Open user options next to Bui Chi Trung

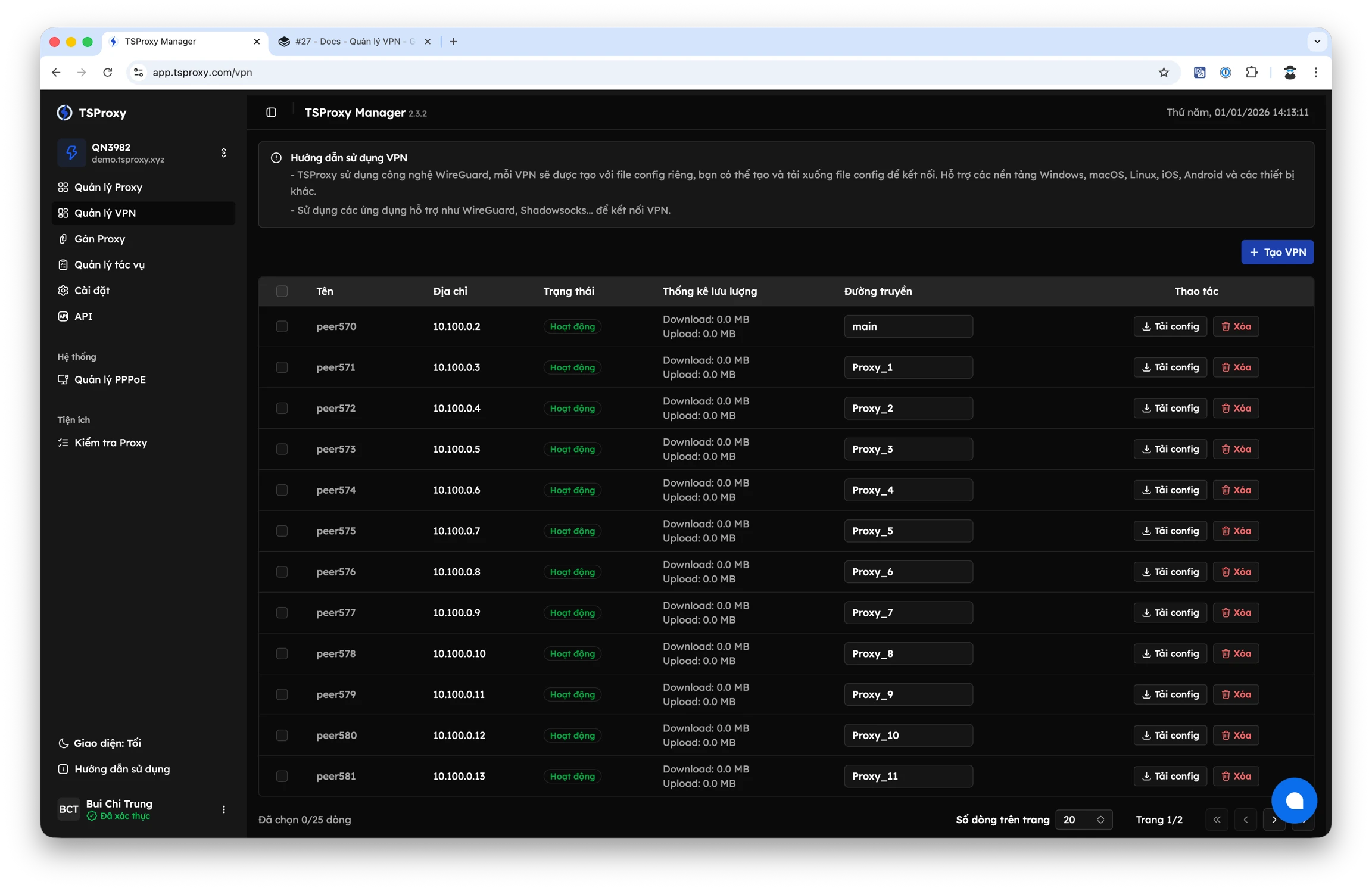(224, 809)
